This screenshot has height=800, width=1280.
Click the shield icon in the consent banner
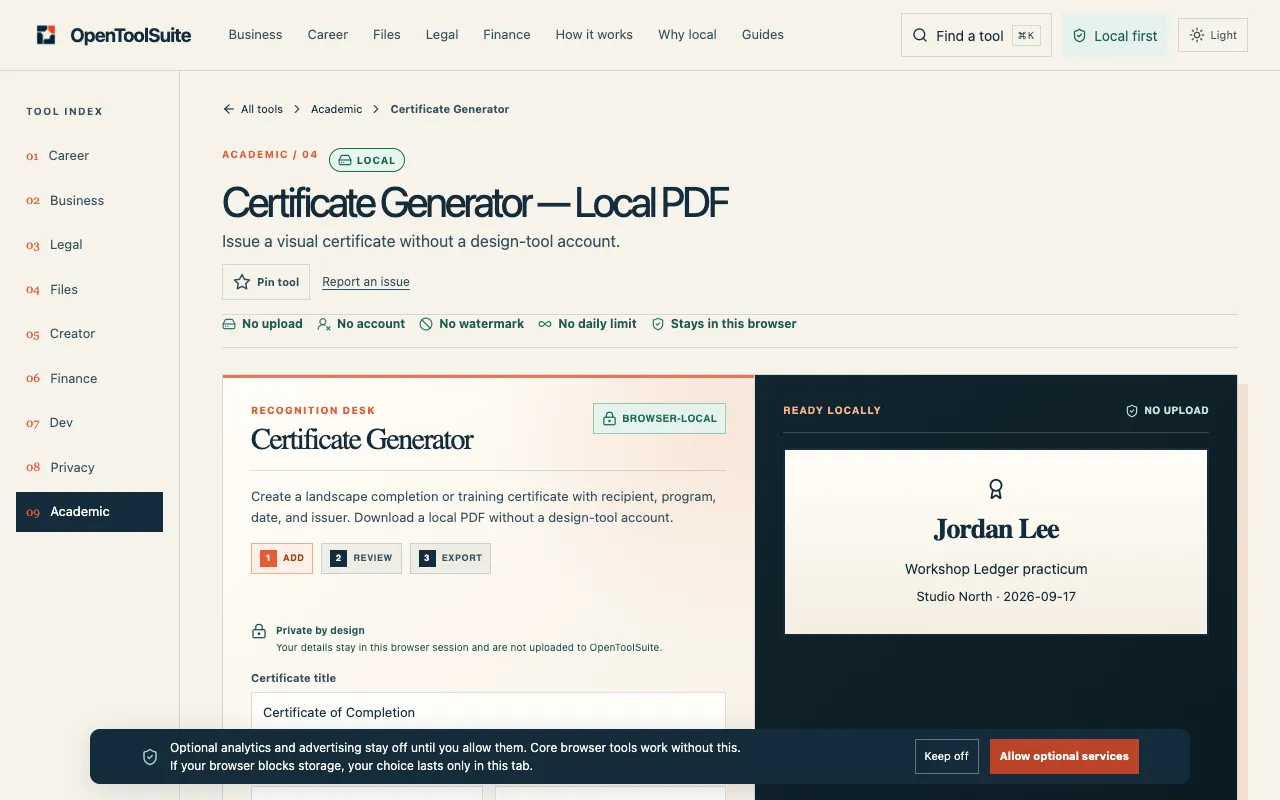tap(150, 757)
